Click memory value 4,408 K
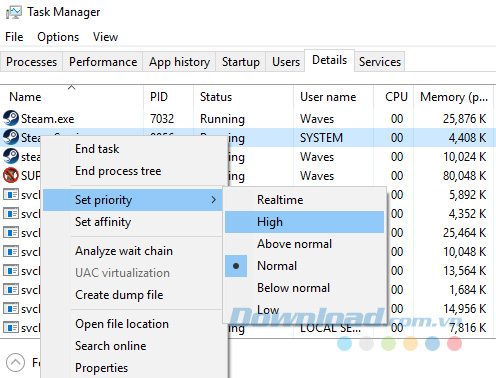 (467, 138)
